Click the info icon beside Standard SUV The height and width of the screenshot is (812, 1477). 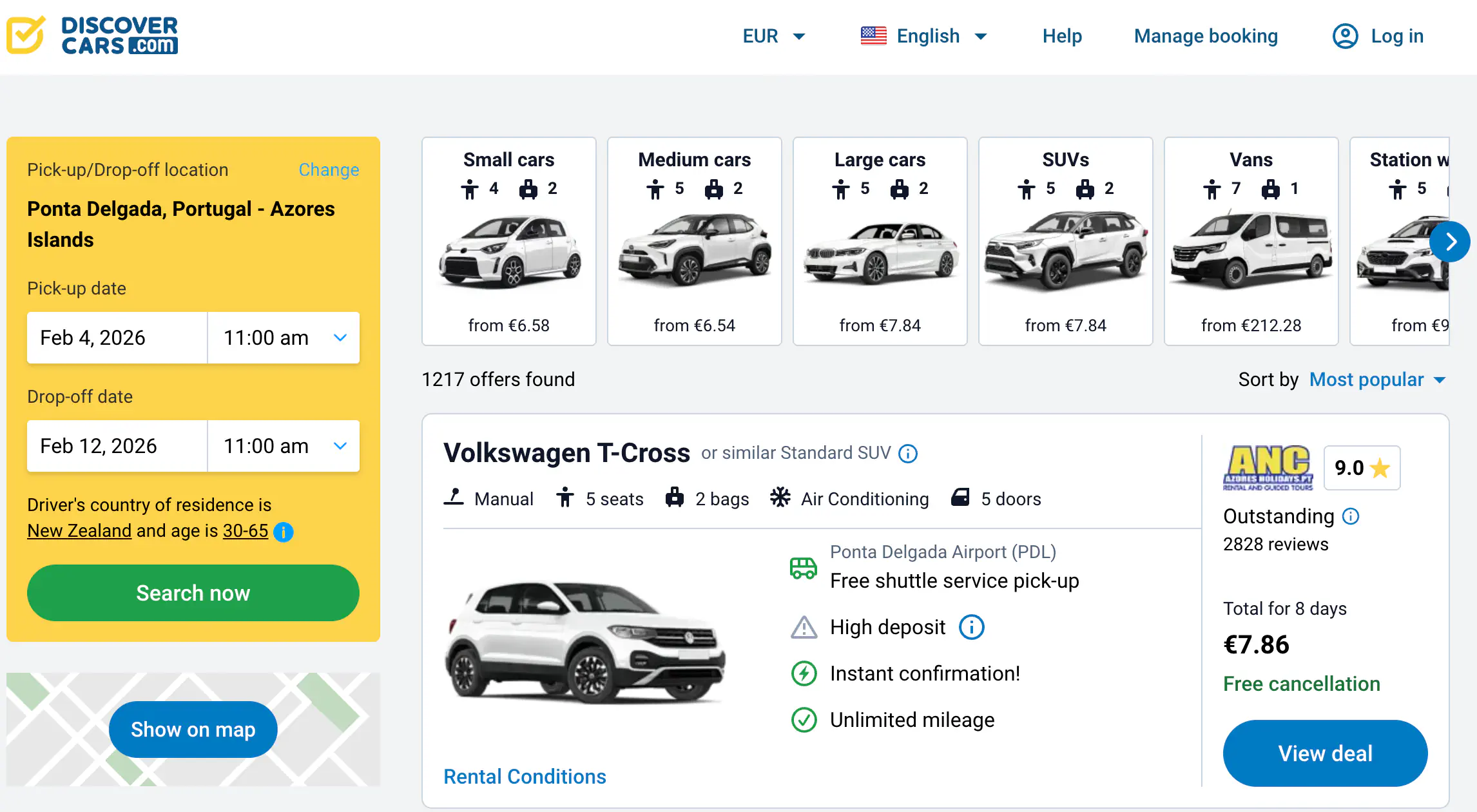point(908,454)
